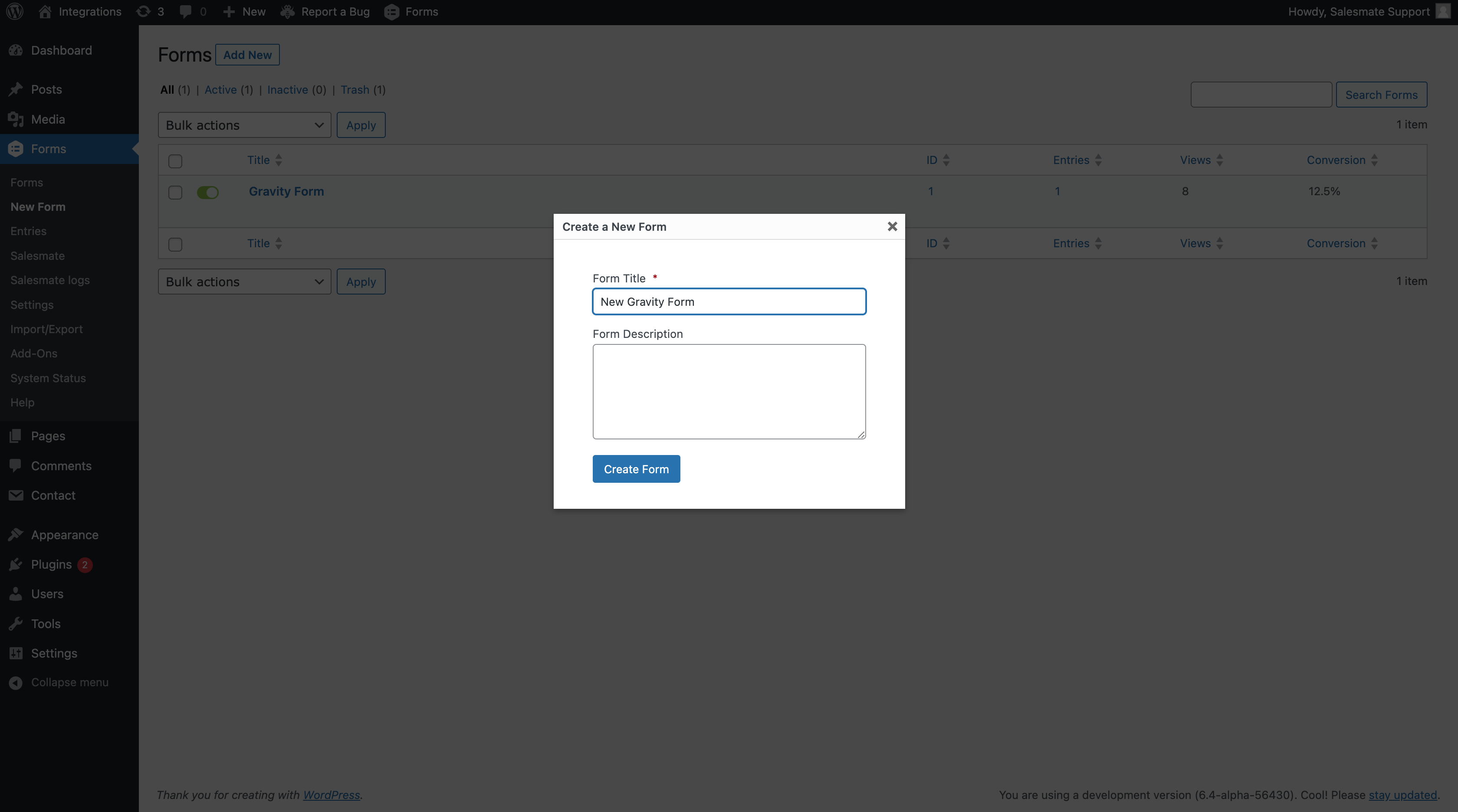Open the Help submenu item
This screenshot has width=1458, height=812.
pos(22,403)
